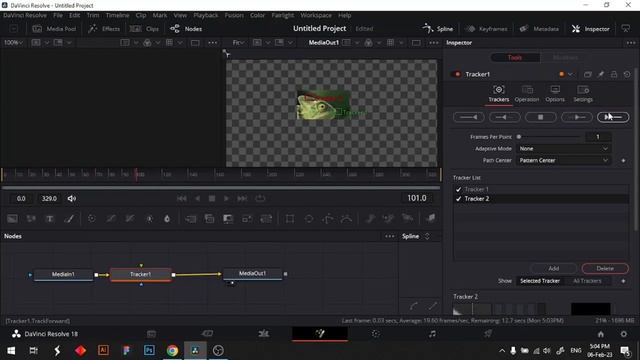Add an Ellipse mask tool
This screenshot has width=640, height=360.
click(x=309, y=219)
